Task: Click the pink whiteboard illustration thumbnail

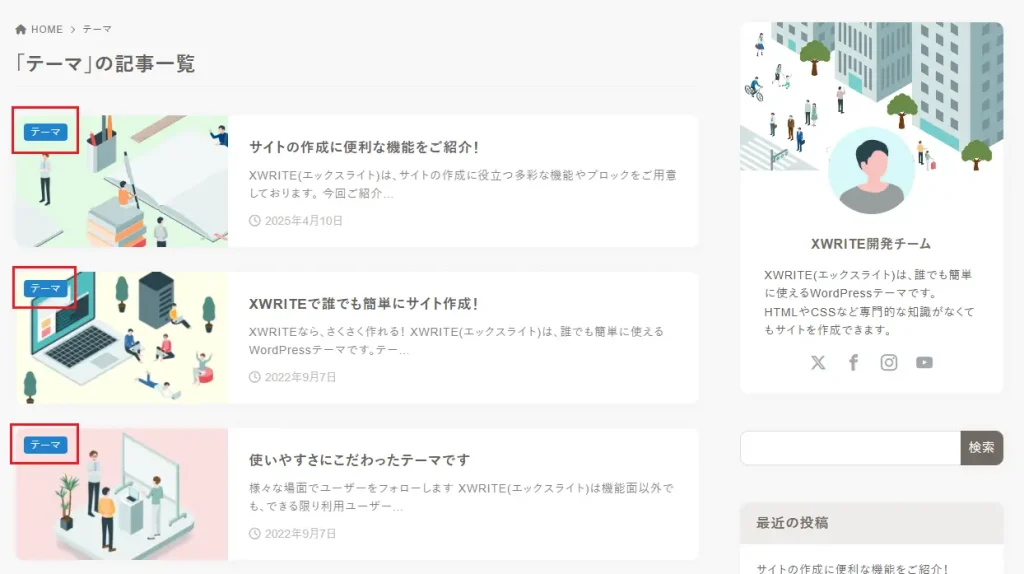Action: click(x=121, y=494)
